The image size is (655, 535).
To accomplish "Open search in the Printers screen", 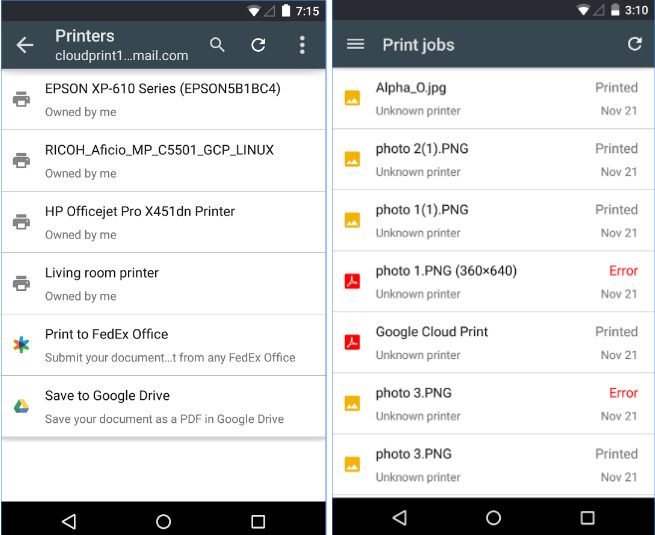I will pyautogui.click(x=217, y=45).
